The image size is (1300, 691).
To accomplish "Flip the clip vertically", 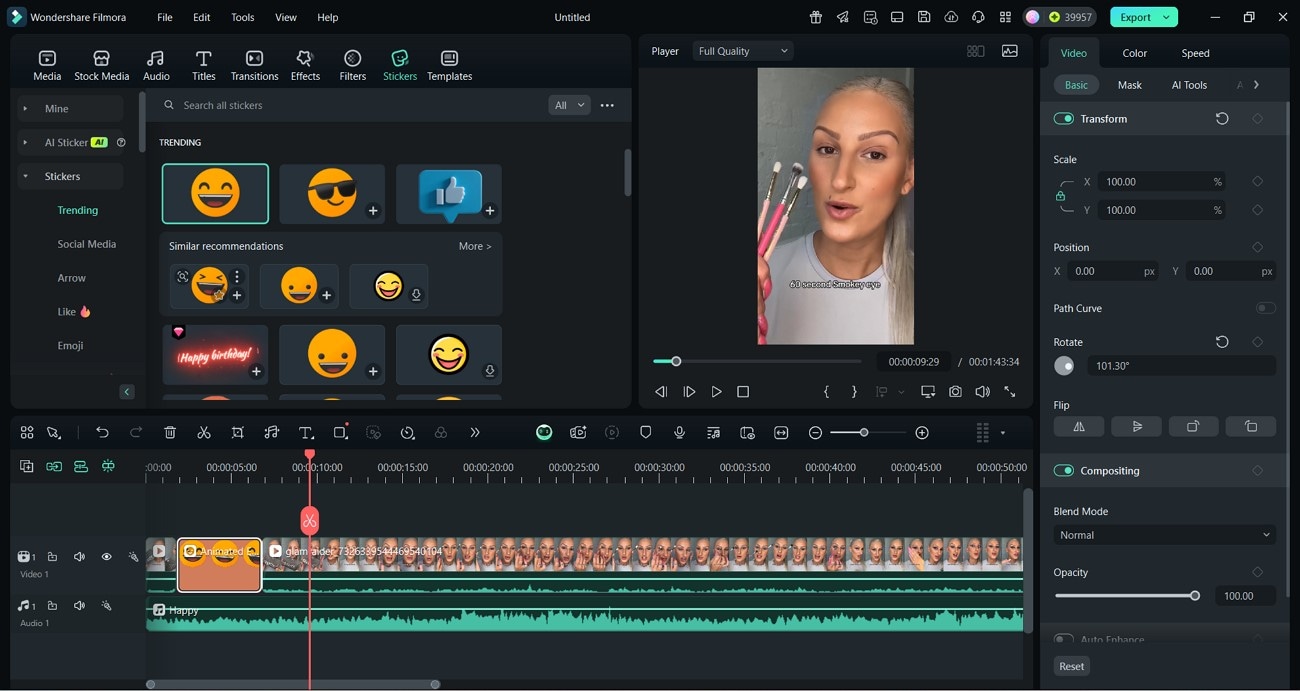I will point(1136,426).
